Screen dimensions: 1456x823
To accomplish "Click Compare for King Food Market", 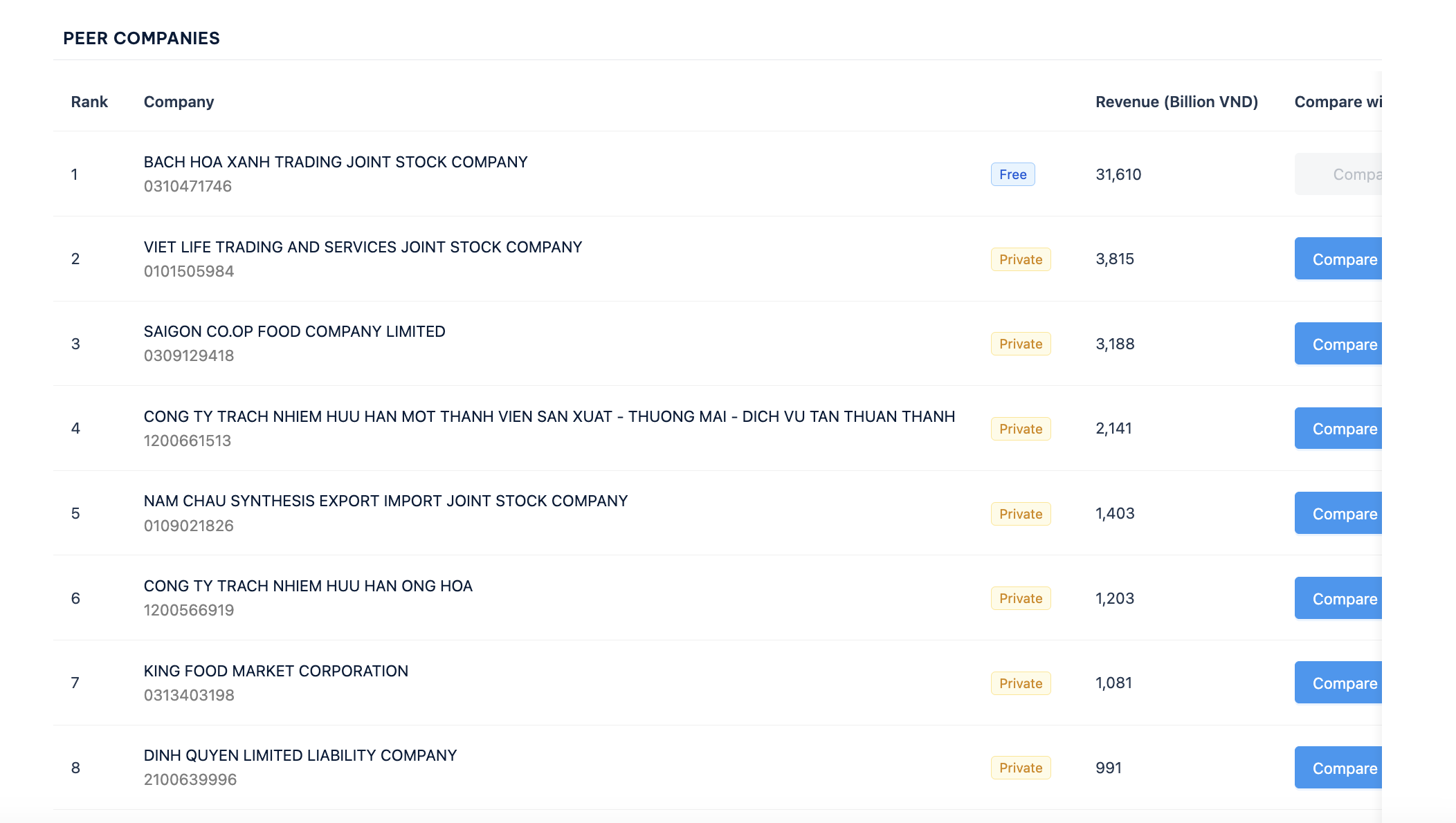I will 1338,683.
